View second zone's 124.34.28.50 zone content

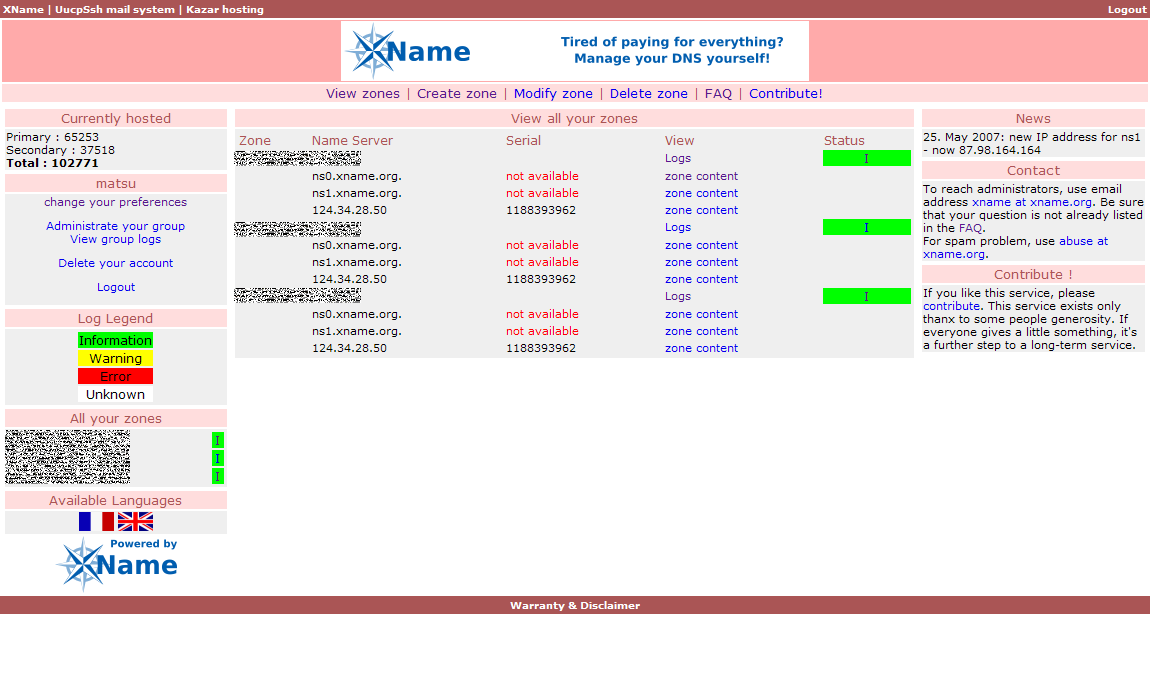[701, 279]
